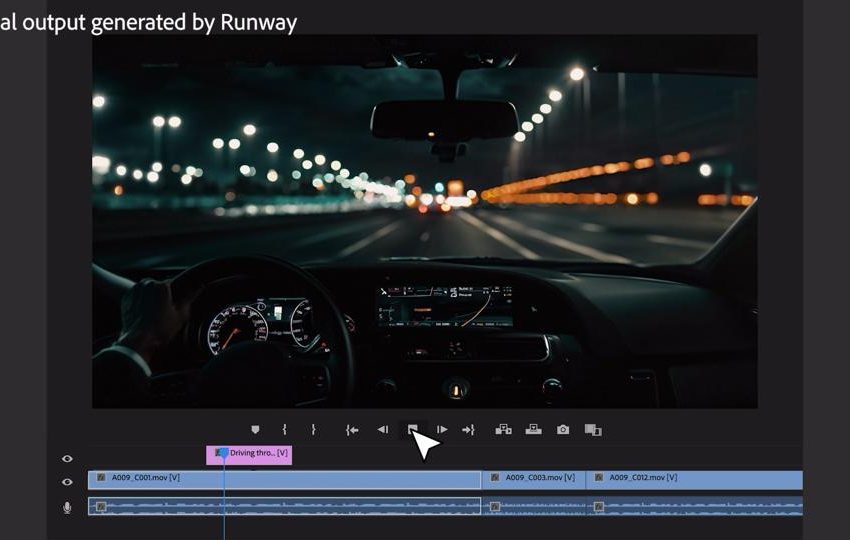Viewport: 850px width, 540px height.
Task: Toggle eye icon for the A009 video track
Action: coord(67,481)
